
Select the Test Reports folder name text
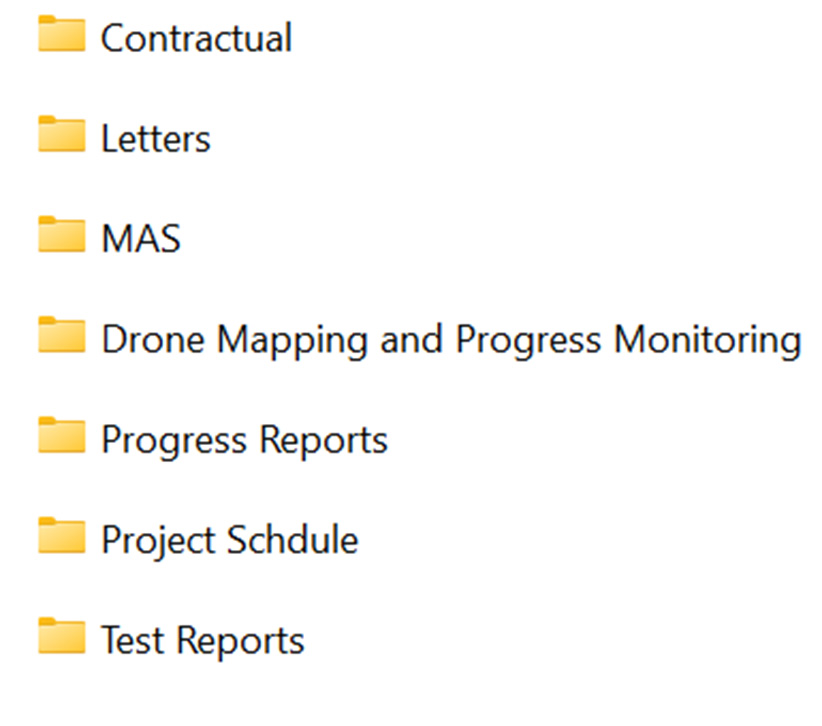point(203,641)
